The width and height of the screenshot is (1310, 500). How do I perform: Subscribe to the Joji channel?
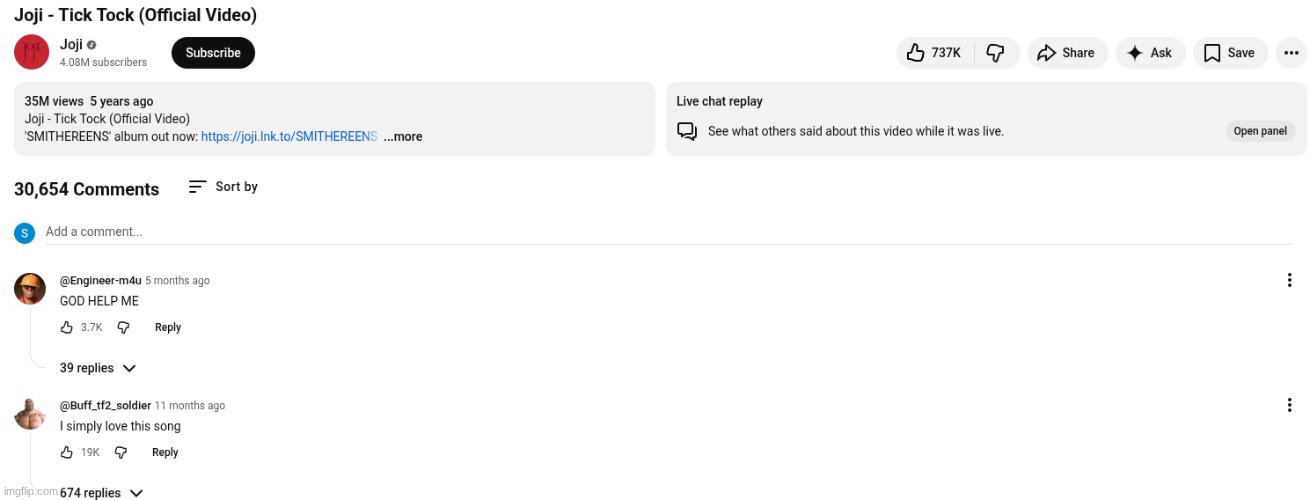coord(213,53)
